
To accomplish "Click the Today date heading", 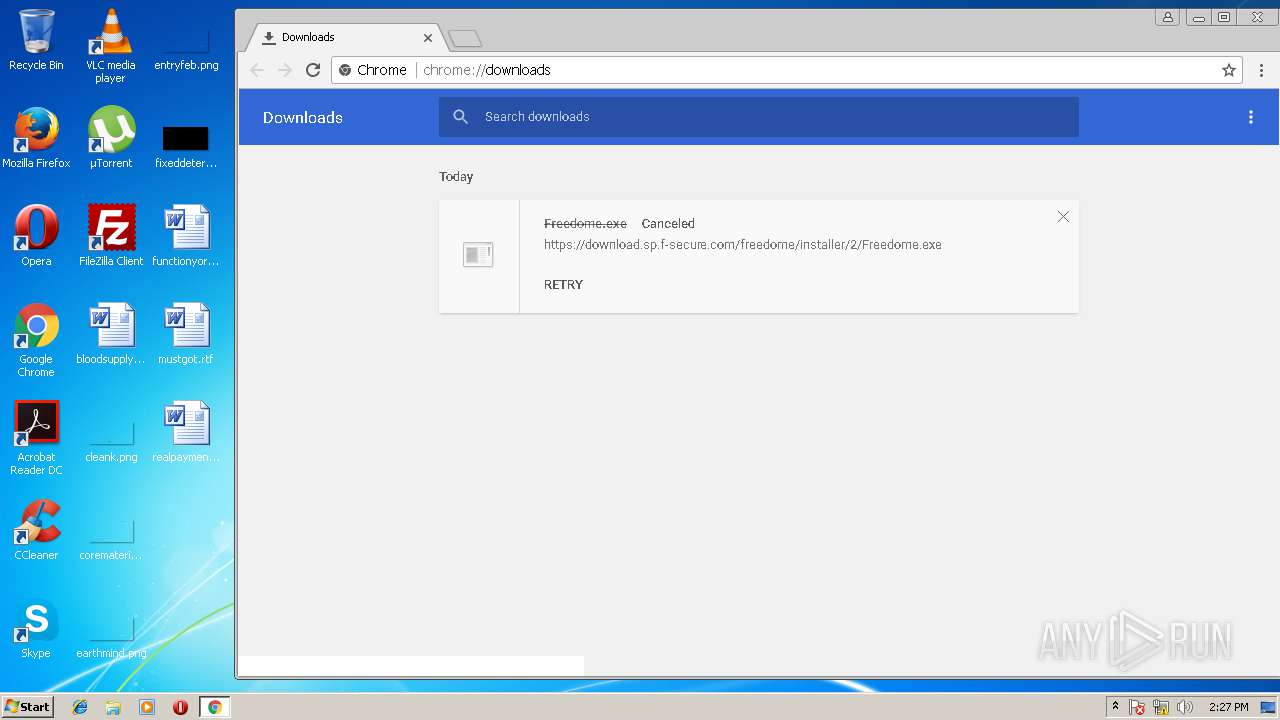I will coord(456,177).
